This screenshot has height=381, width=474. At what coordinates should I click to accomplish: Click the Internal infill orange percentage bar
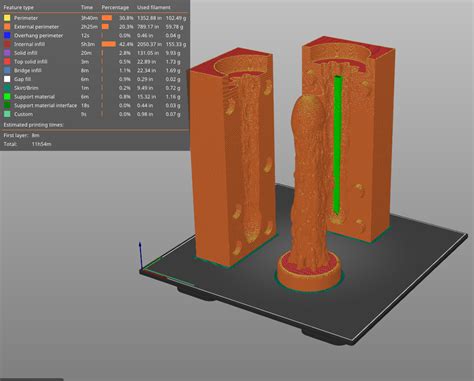(x=109, y=44)
